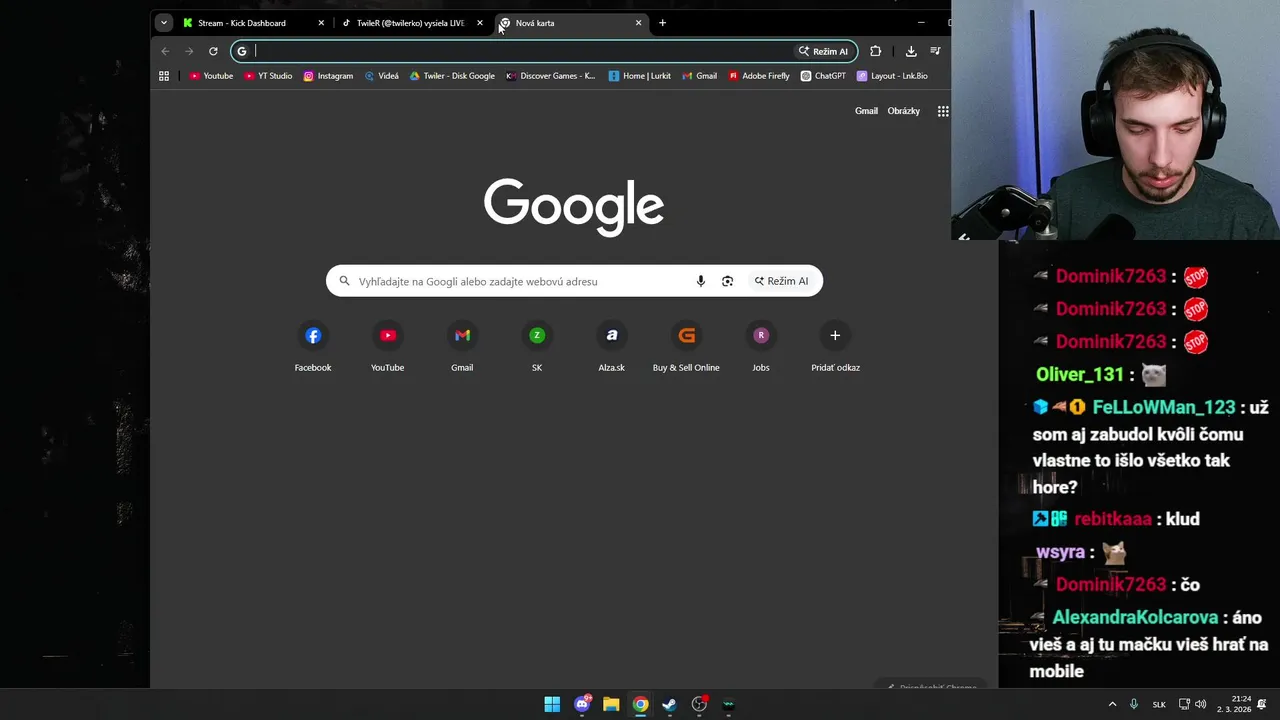Click Pridať odkaz to add a shortcut

(x=835, y=347)
